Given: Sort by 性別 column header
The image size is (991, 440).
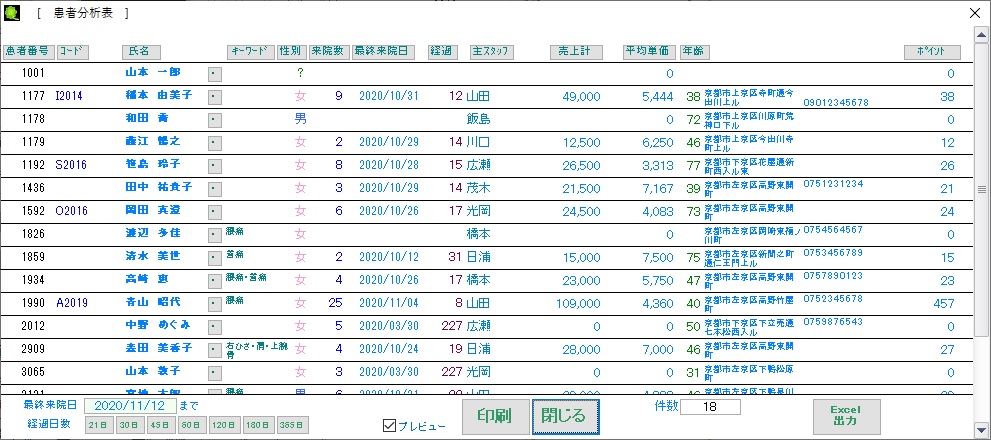Looking at the screenshot, I should (293, 52).
